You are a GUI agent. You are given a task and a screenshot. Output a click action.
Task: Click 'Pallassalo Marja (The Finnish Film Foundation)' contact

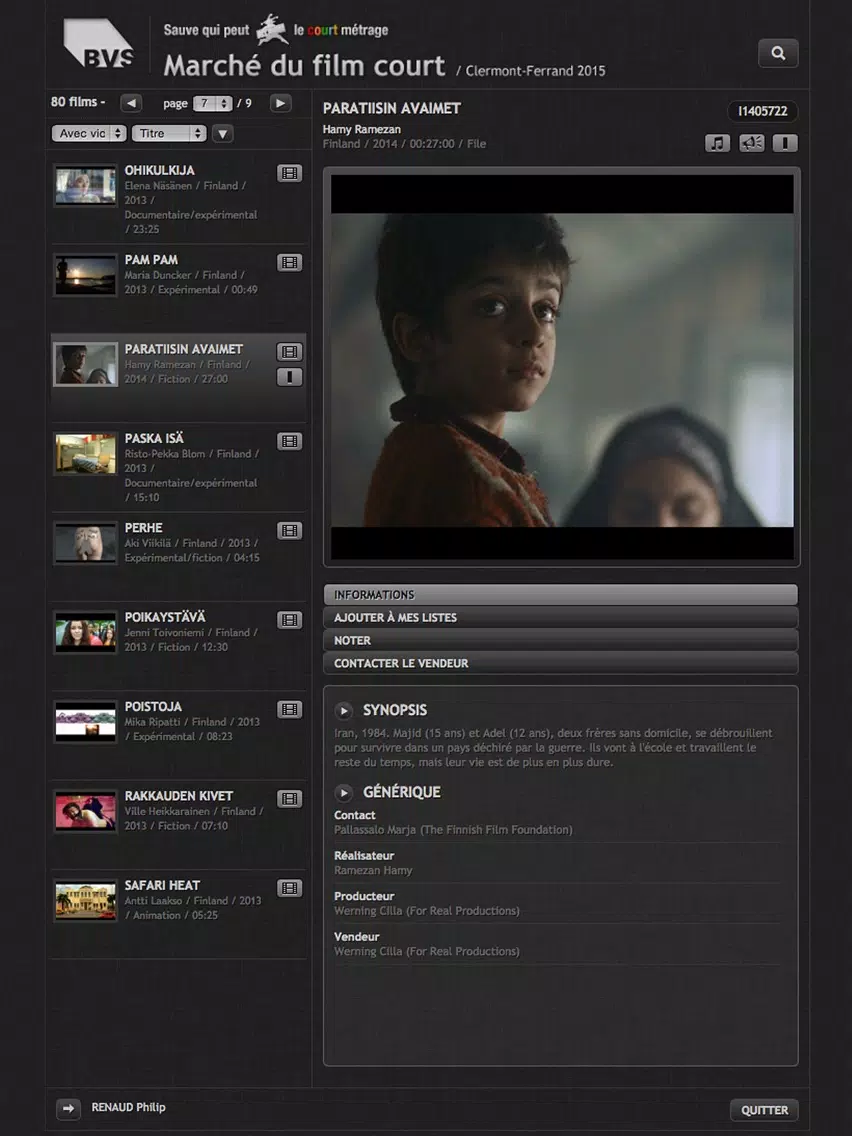pyautogui.click(x=453, y=830)
